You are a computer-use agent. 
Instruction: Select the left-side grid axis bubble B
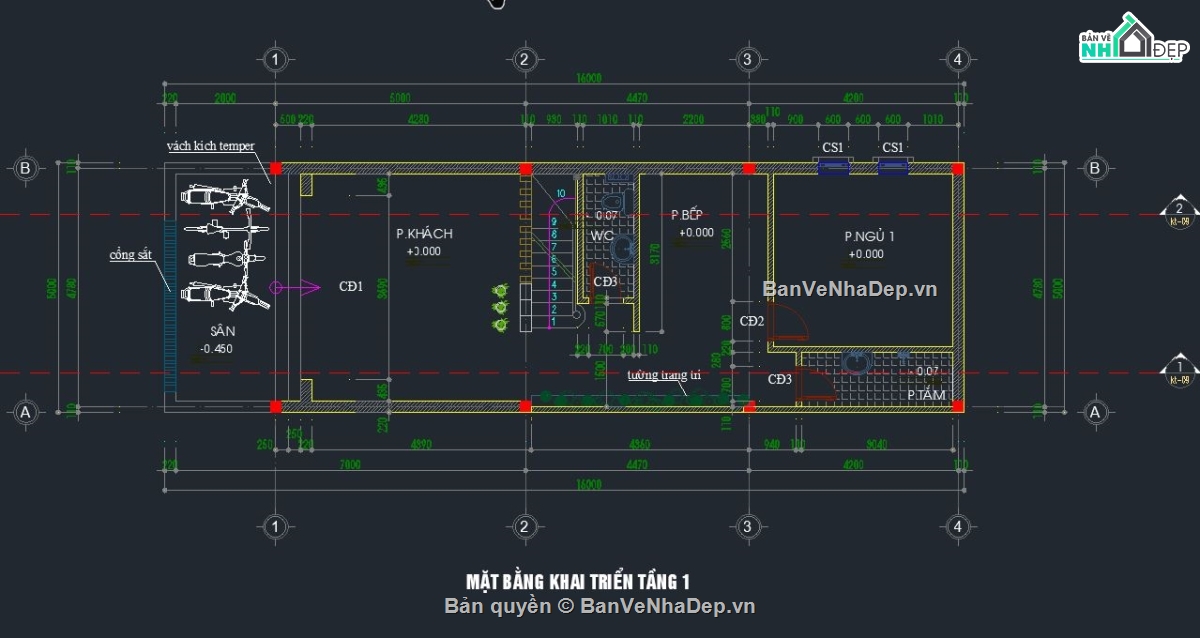coord(25,168)
